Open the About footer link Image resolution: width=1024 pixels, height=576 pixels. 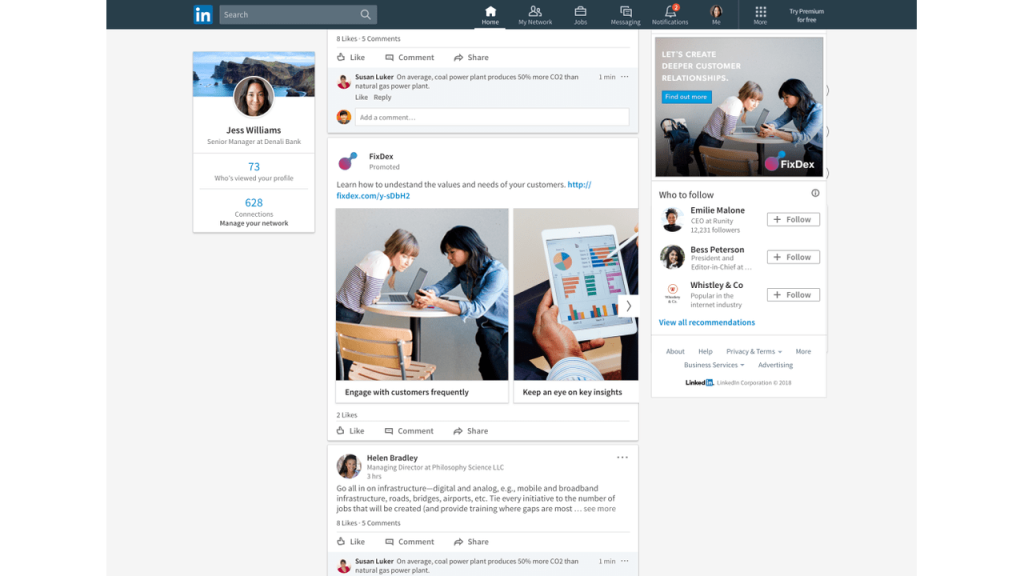tap(675, 351)
